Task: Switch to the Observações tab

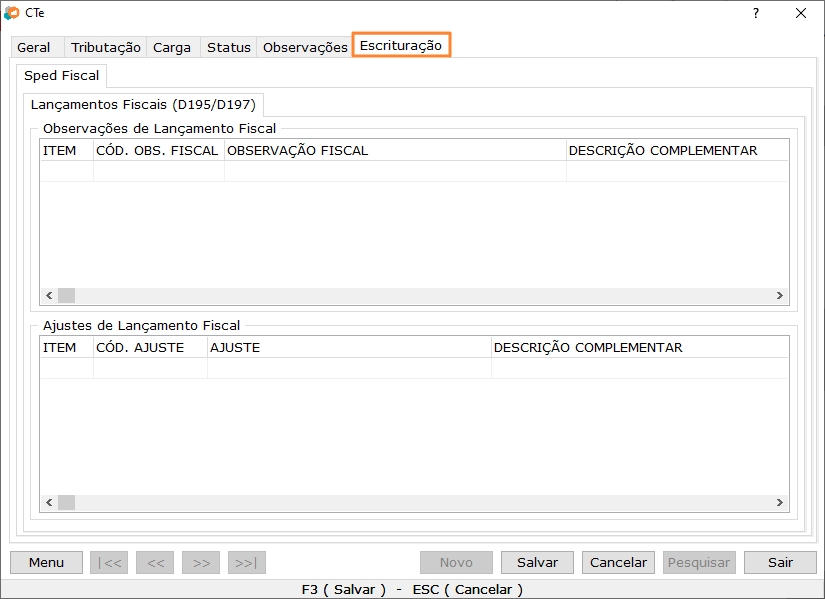Action: click(305, 47)
